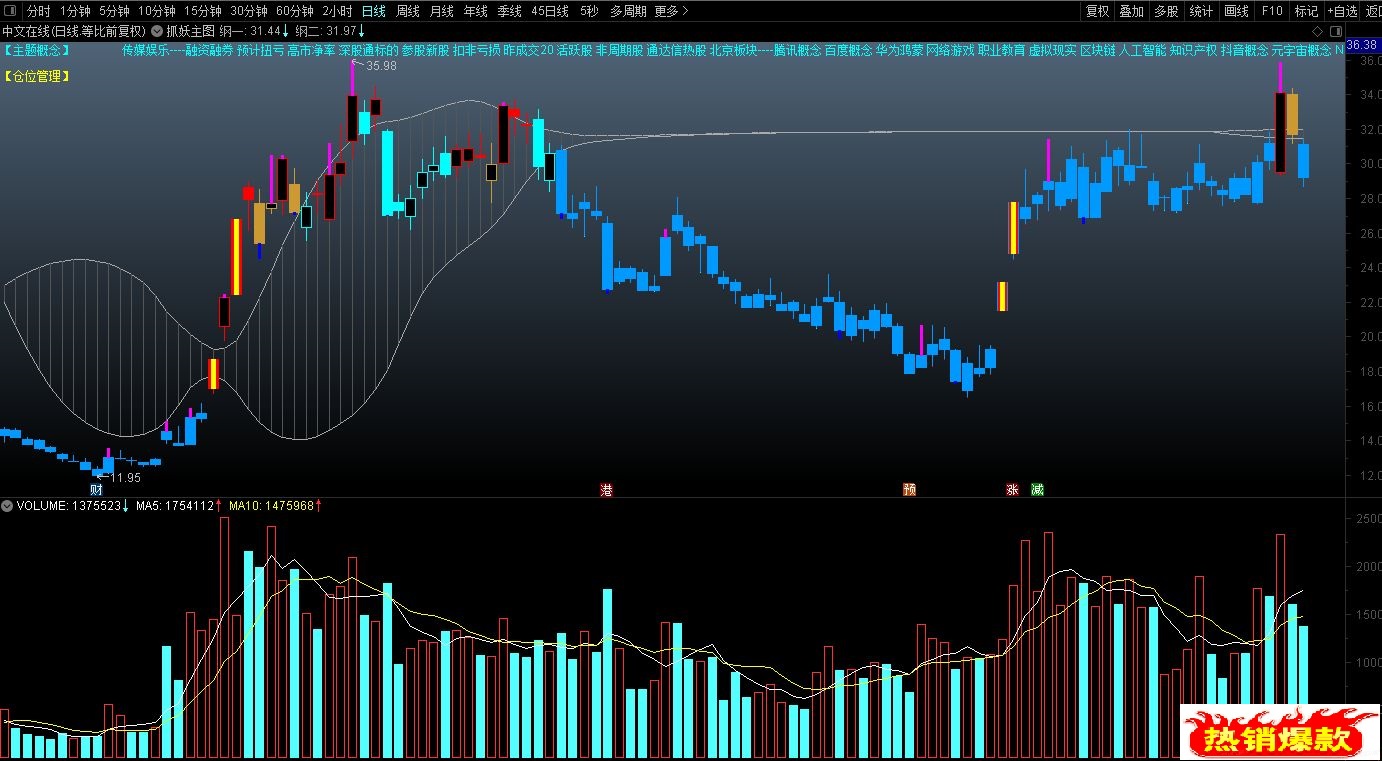The image size is (1382, 761).
Task: Click the 华为鸿蒙 concept tag
Action: click(899, 49)
